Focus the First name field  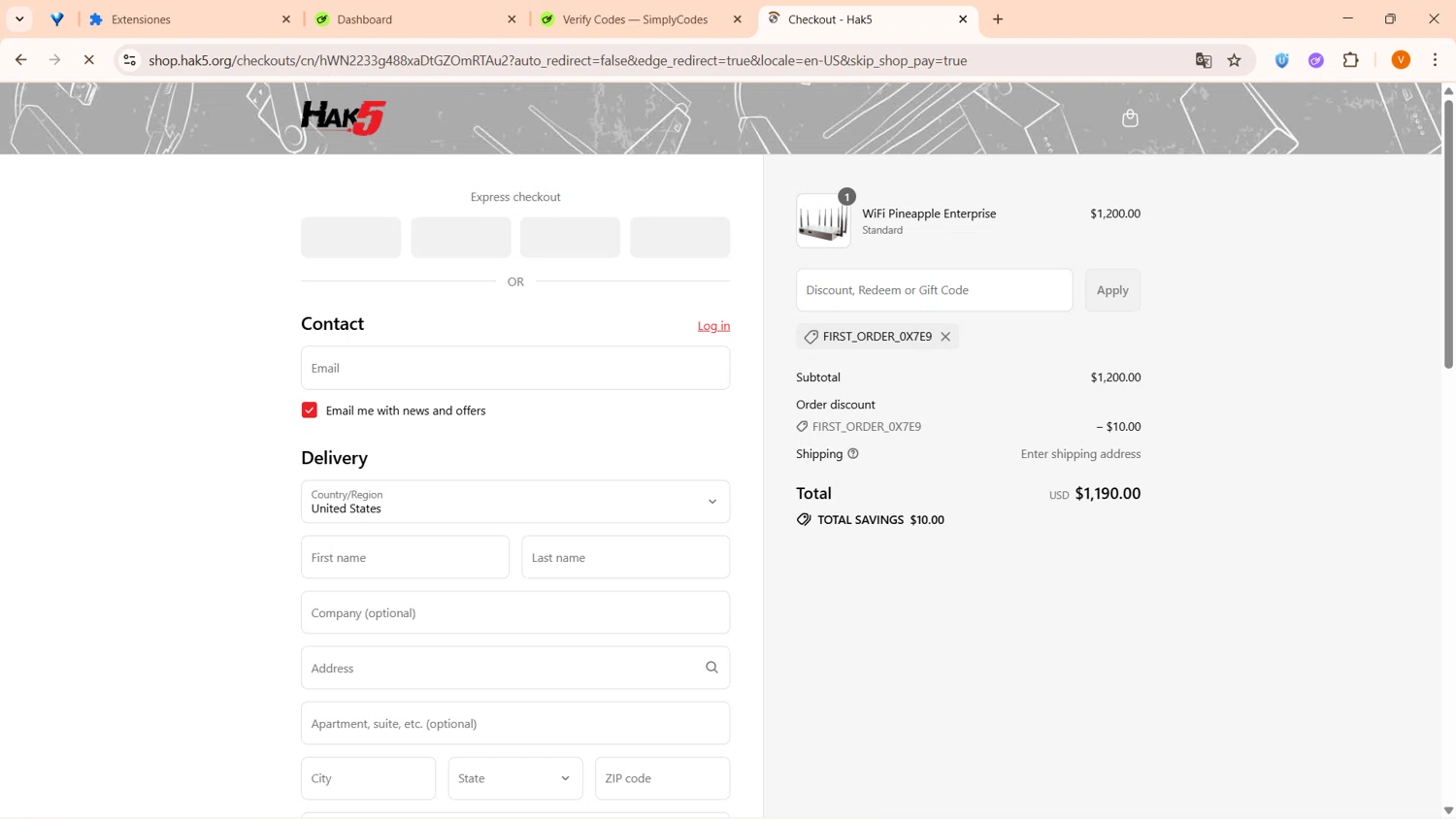(405, 557)
